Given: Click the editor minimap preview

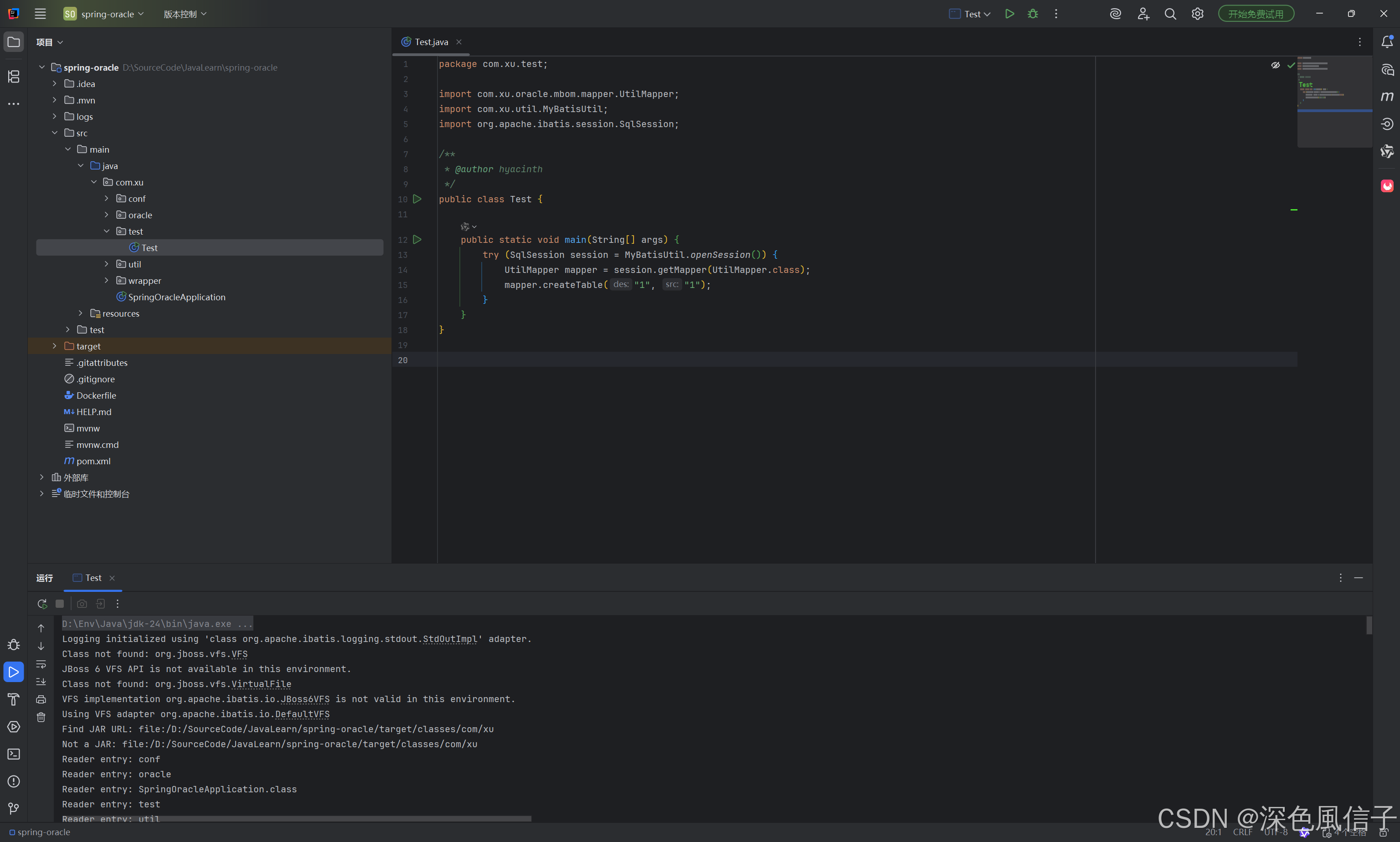Looking at the screenshot, I should click(x=1334, y=102).
